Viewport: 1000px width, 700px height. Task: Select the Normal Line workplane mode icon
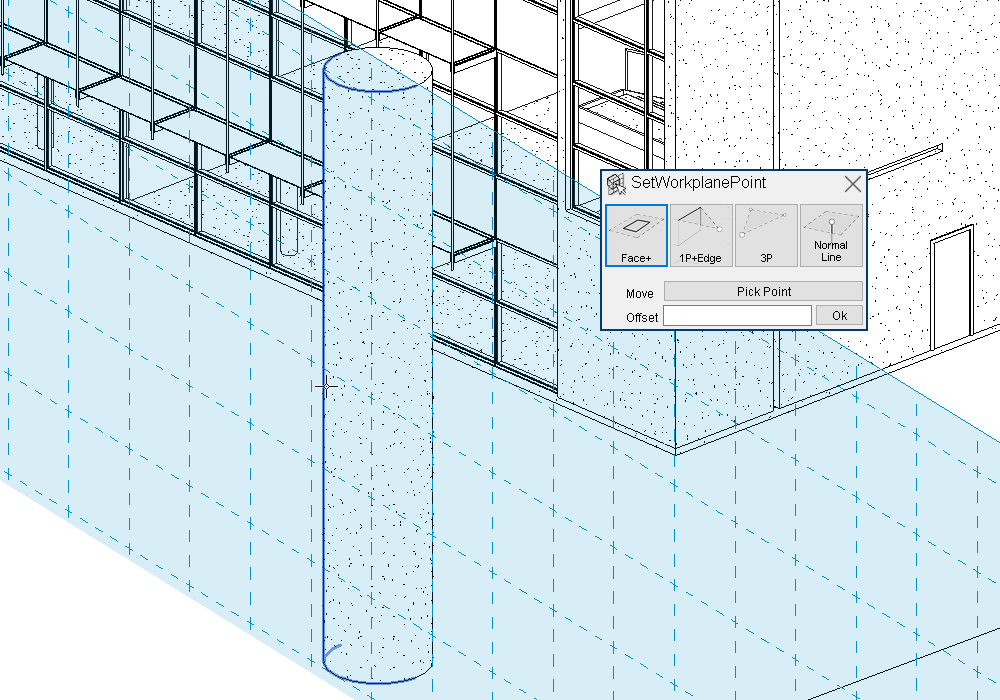(830, 235)
